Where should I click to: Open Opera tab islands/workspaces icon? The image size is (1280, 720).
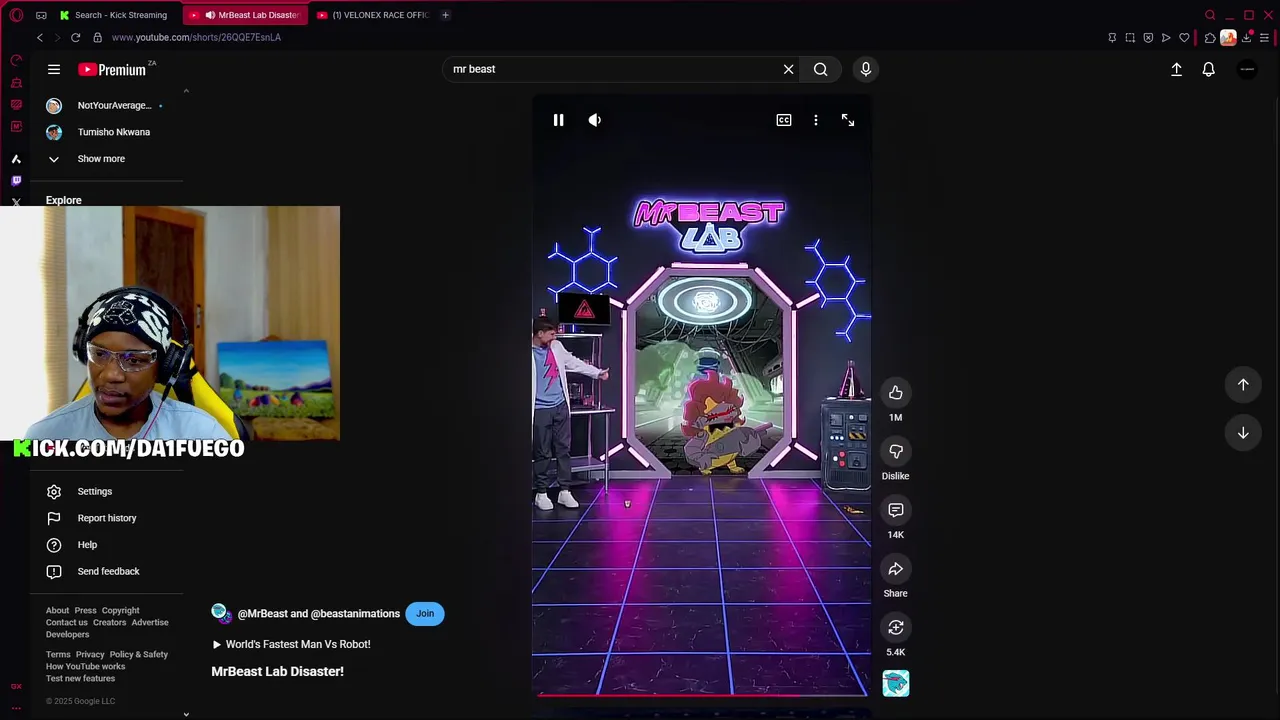click(41, 15)
